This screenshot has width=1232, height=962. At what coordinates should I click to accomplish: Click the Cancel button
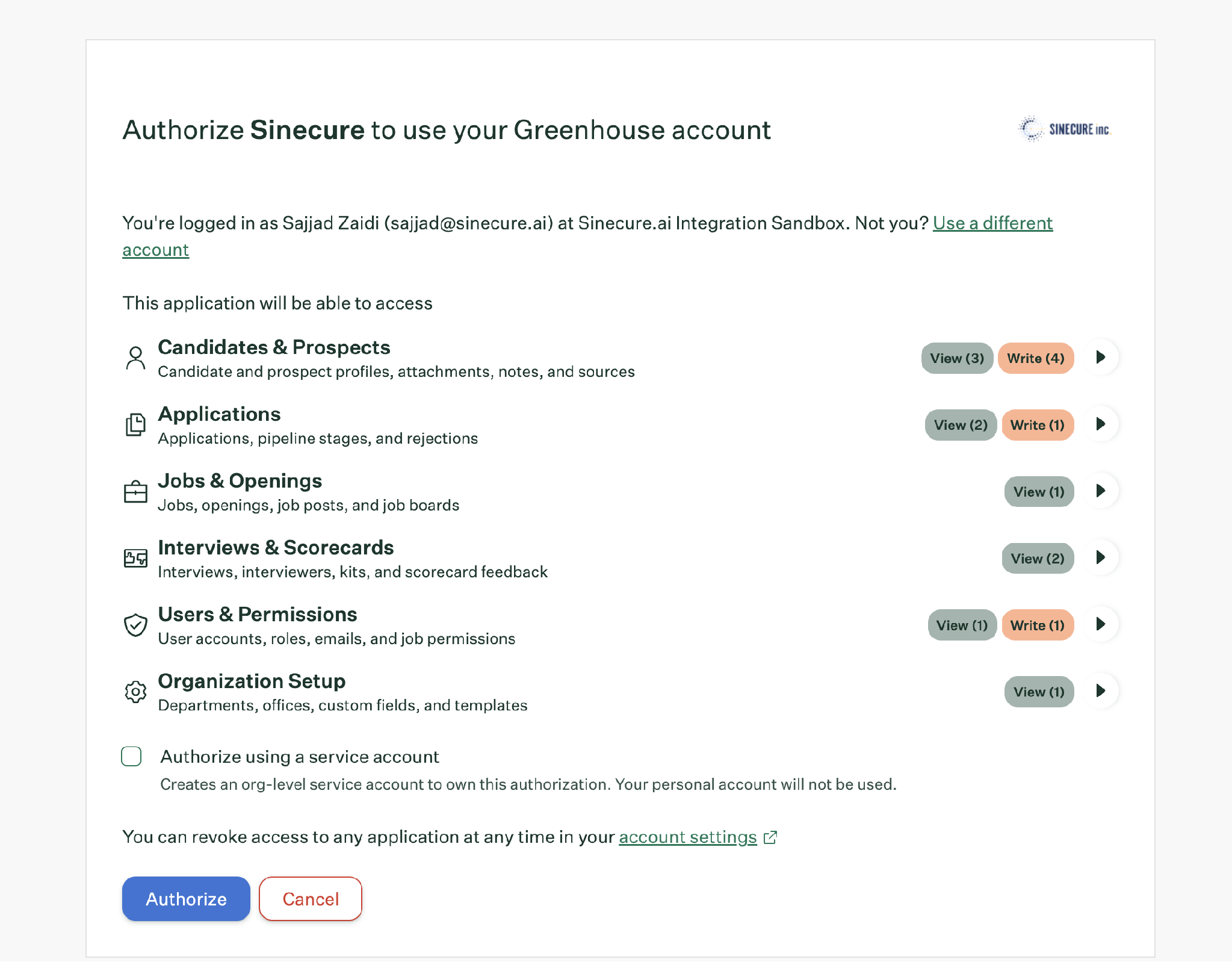point(311,899)
